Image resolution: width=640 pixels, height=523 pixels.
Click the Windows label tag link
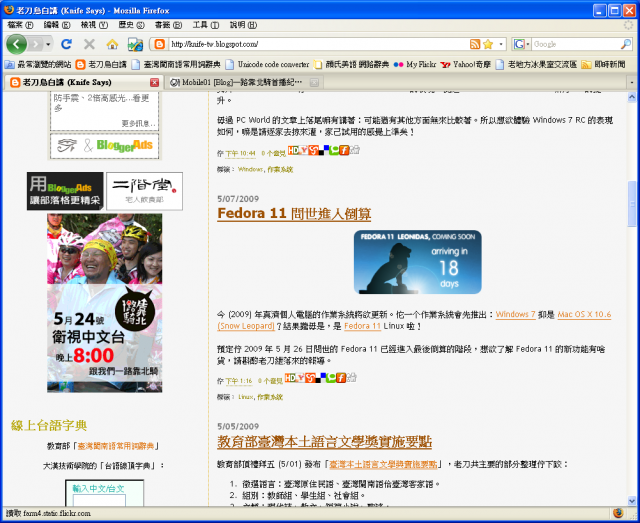251,169
